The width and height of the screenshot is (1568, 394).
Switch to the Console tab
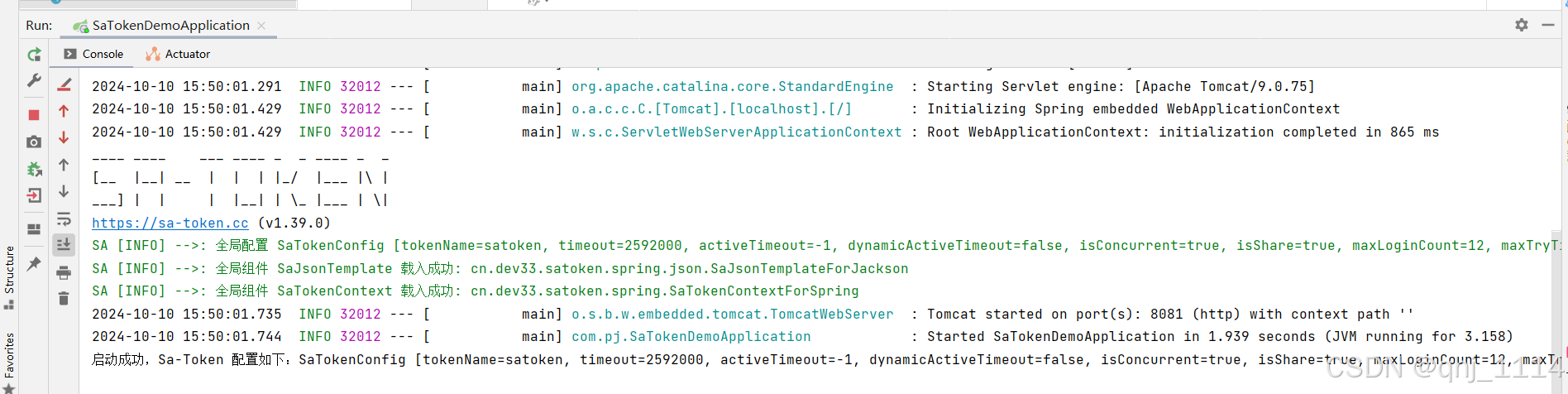coord(93,54)
